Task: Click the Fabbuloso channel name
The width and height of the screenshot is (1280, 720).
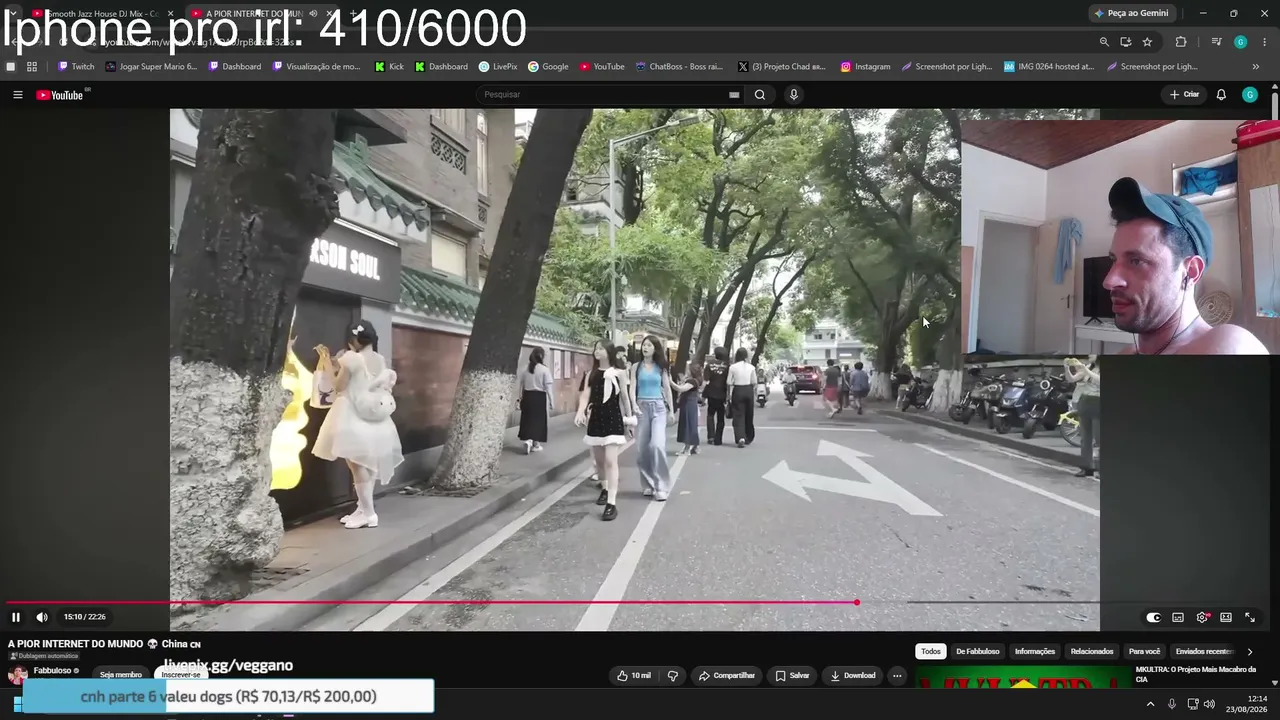Action: (52, 671)
